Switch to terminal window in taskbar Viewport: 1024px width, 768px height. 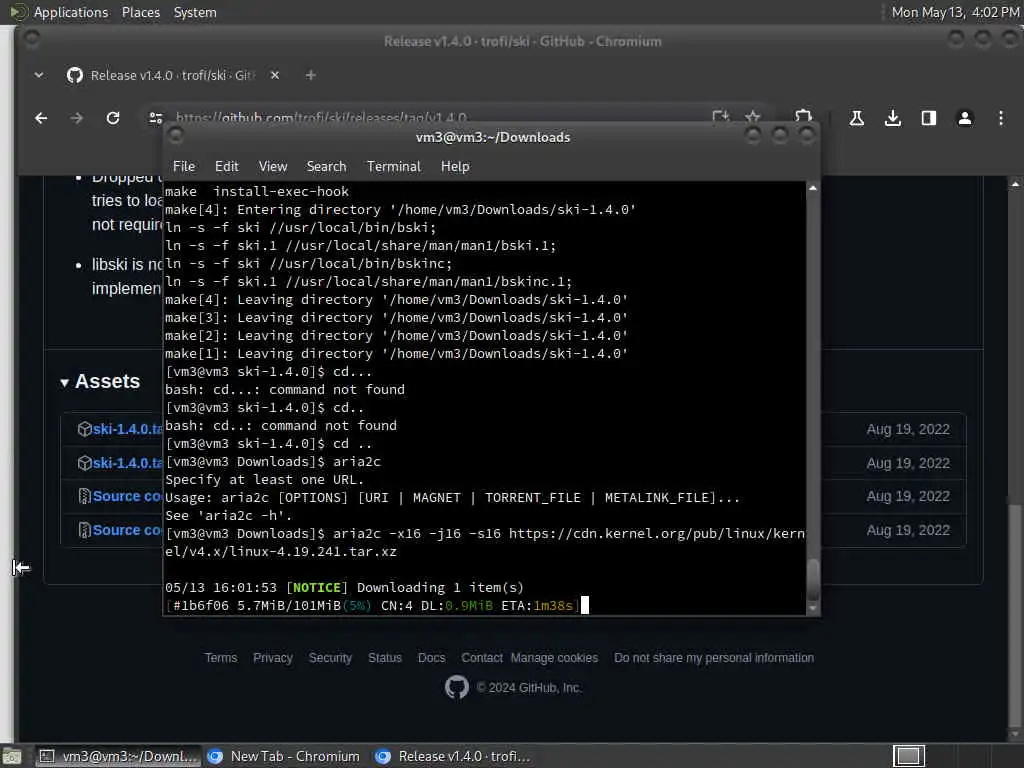(x=118, y=756)
